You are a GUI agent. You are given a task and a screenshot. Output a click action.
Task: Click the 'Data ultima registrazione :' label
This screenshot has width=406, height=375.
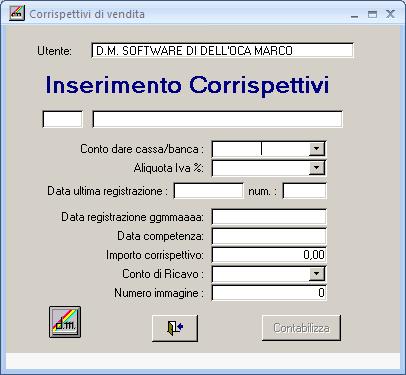(x=108, y=191)
